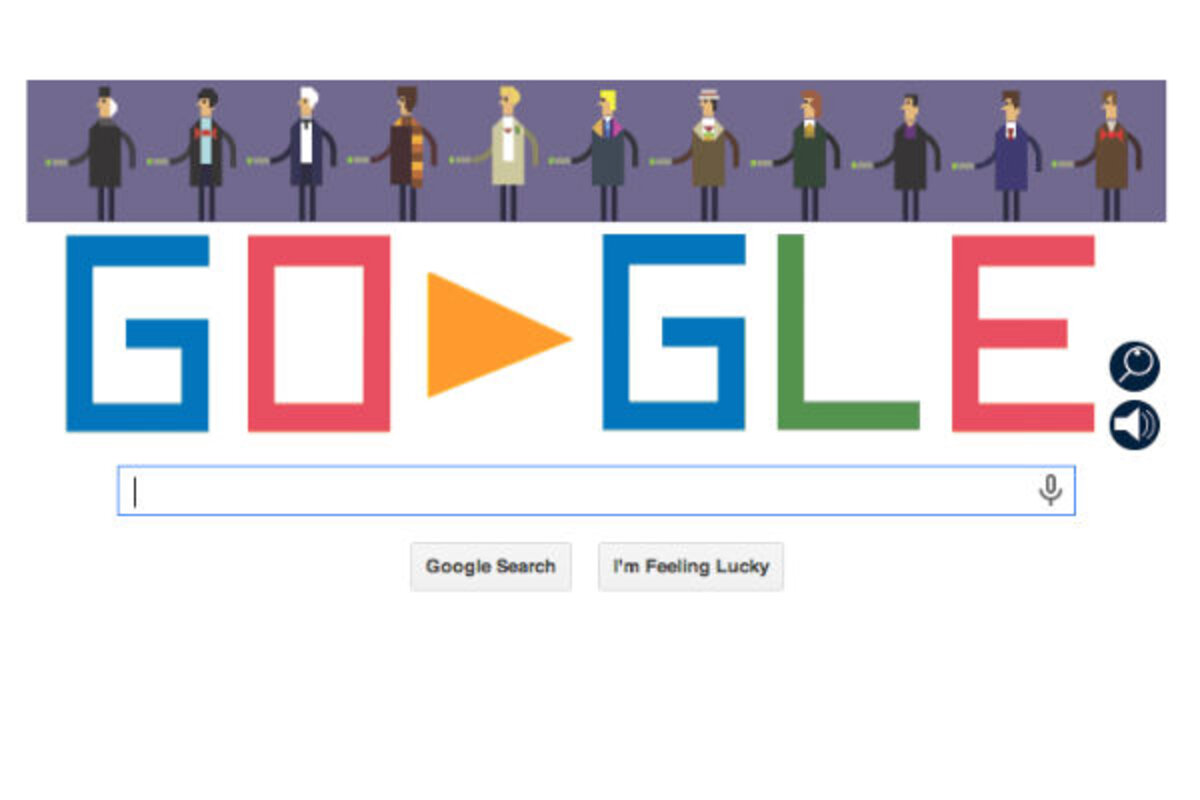Mute the doodle sound with the speaker icon
The height and width of the screenshot is (800, 1200).
coord(1134,424)
